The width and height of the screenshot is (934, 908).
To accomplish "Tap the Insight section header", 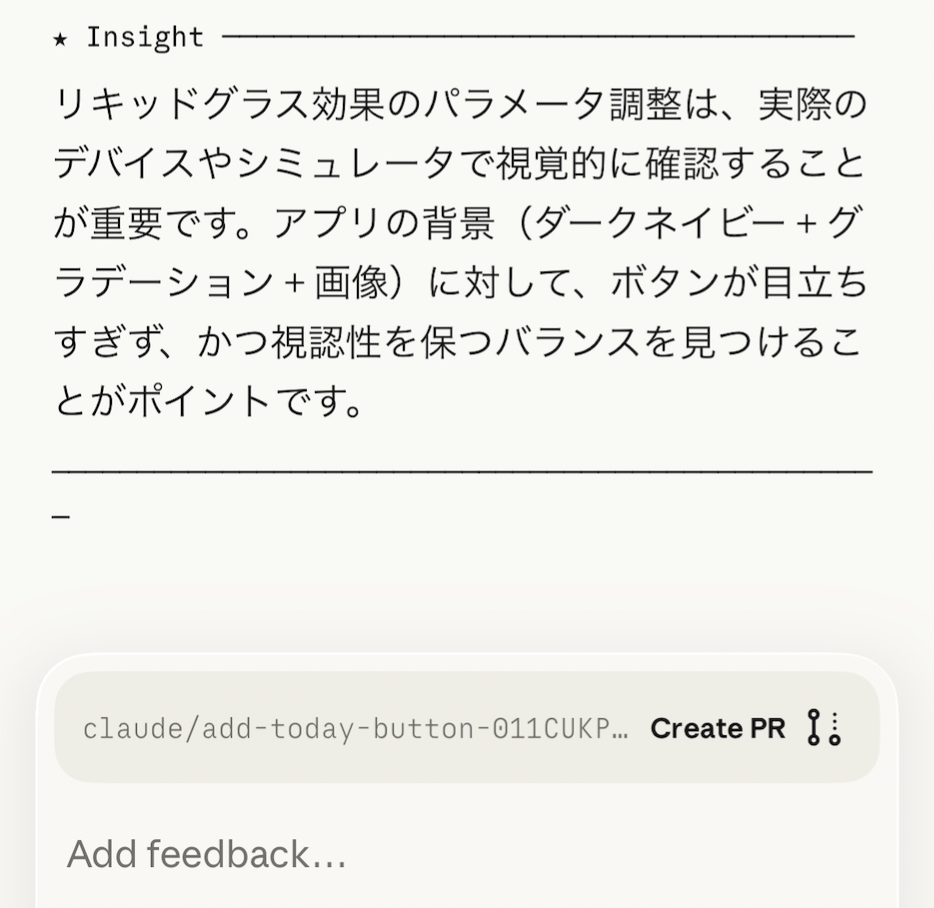I will coord(130,36).
